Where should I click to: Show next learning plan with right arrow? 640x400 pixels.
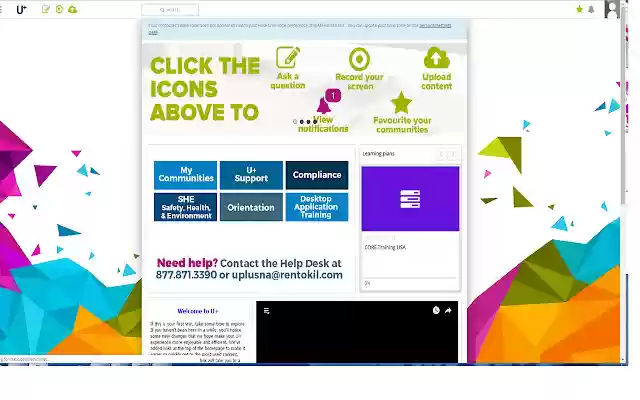(x=452, y=154)
